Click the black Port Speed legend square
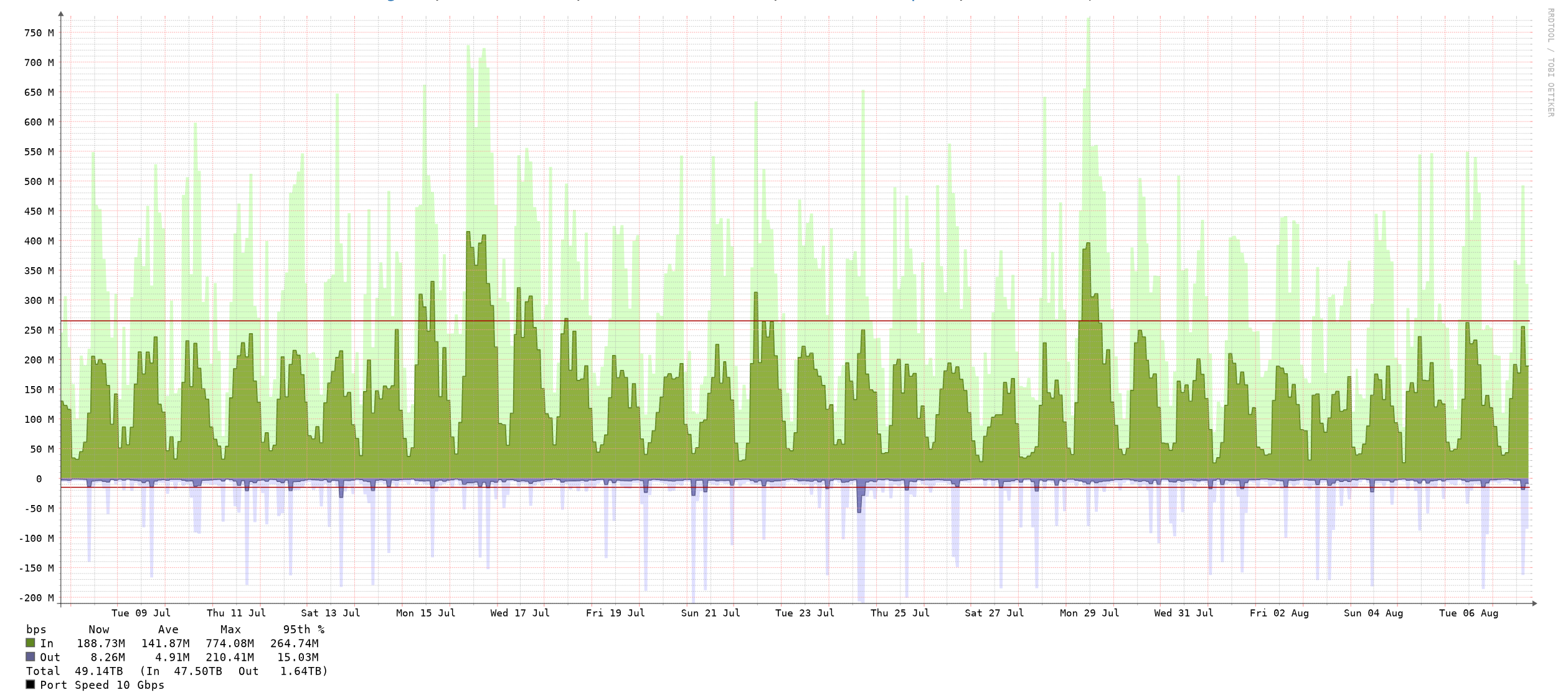Viewport: 1568px width, 695px height. [30, 684]
